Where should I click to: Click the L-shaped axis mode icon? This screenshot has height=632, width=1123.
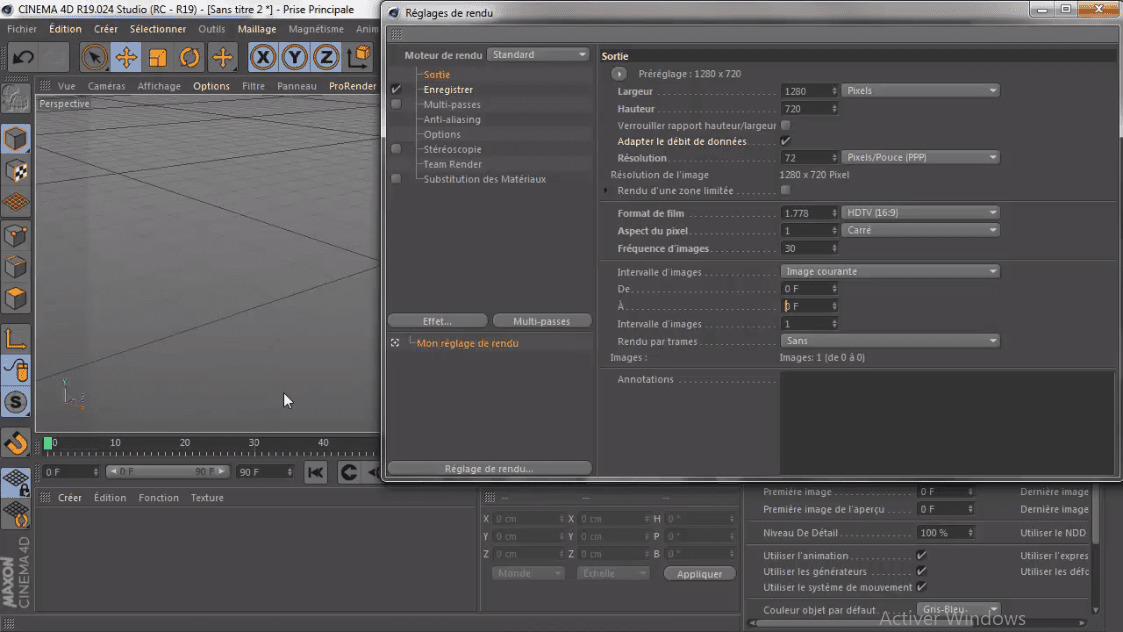pos(16,338)
